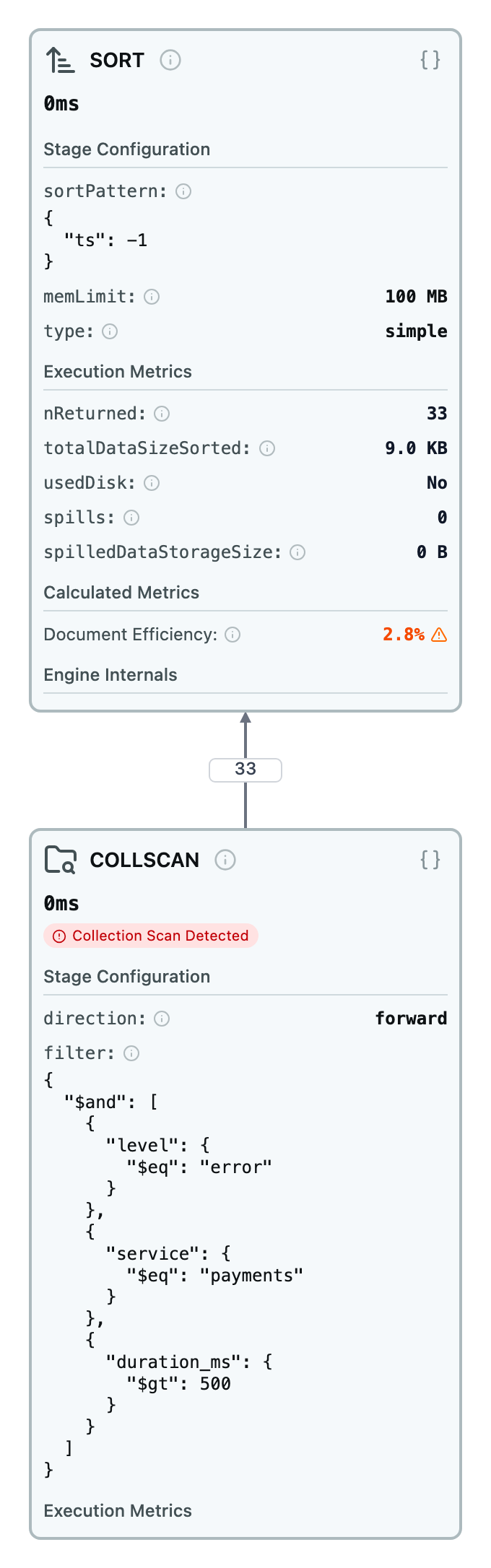Click the Document Efficiency info icon
This screenshot has height=1568, width=491.
point(233,635)
